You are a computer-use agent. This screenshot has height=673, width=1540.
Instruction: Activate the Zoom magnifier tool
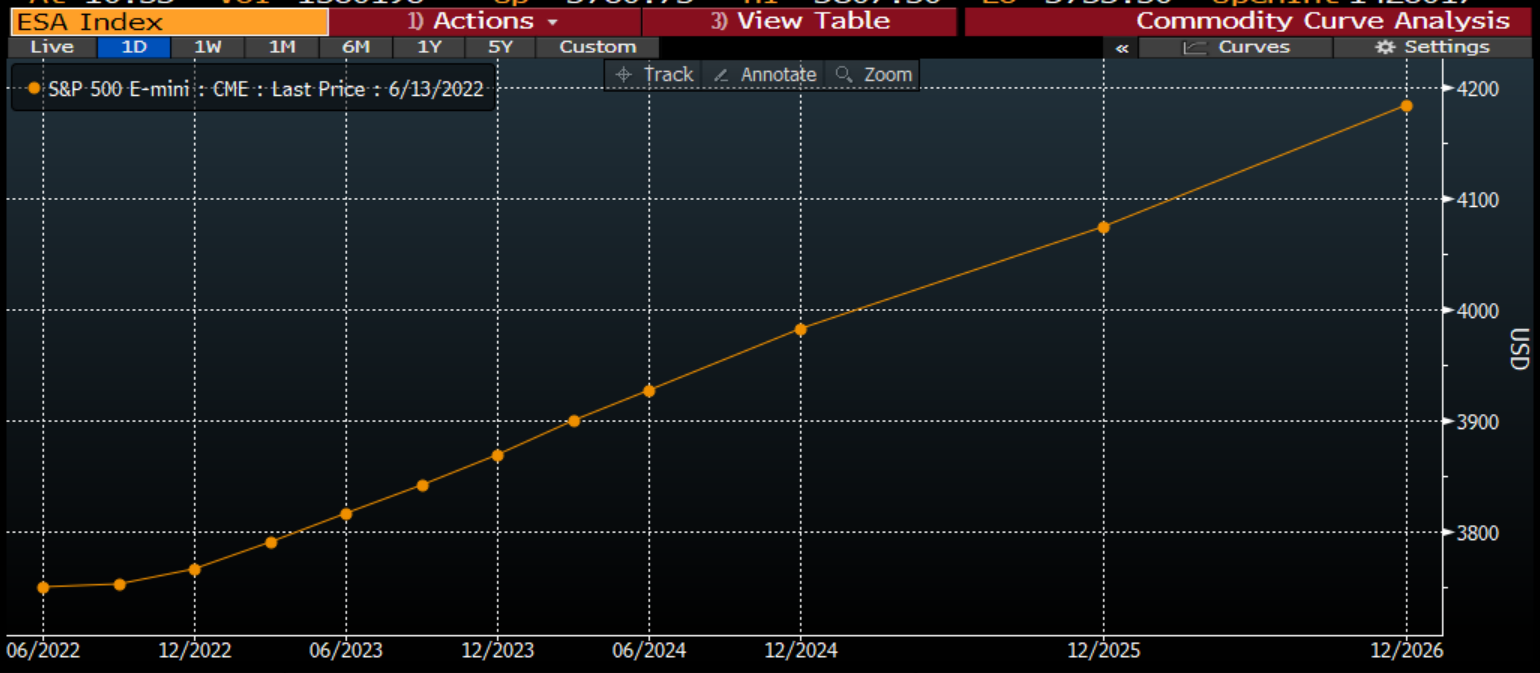873,74
